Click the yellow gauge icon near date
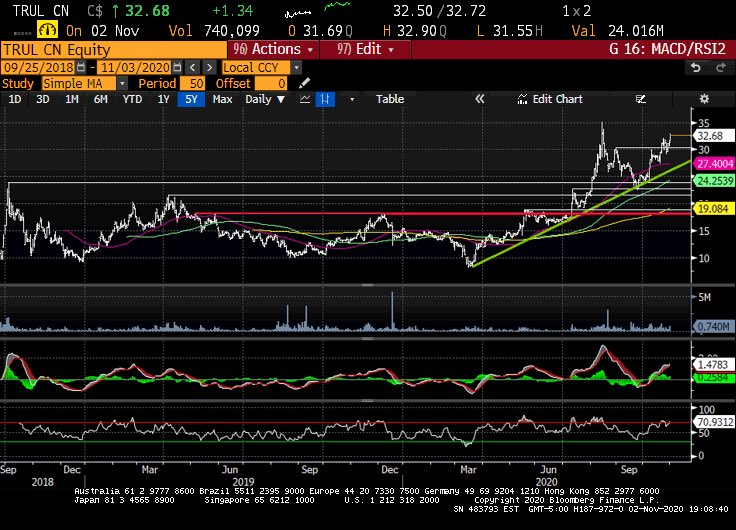 tap(47, 31)
